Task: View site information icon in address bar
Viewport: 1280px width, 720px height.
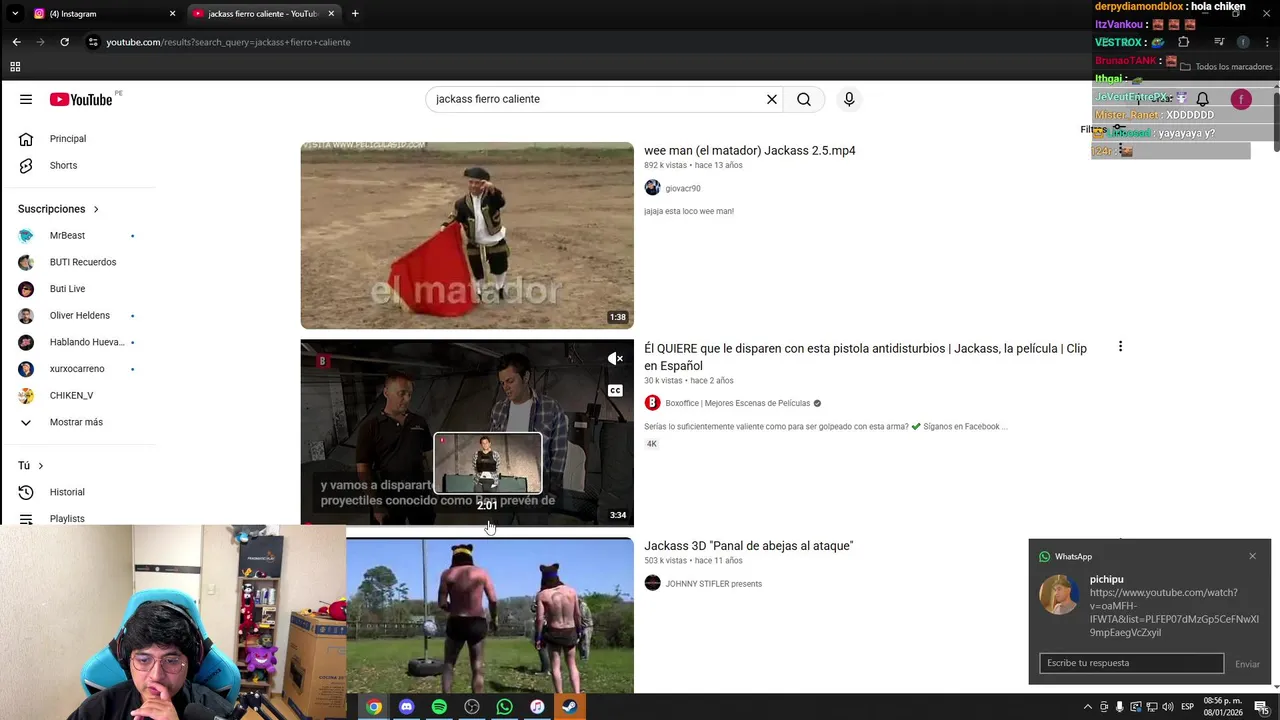Action: point(93,42)
